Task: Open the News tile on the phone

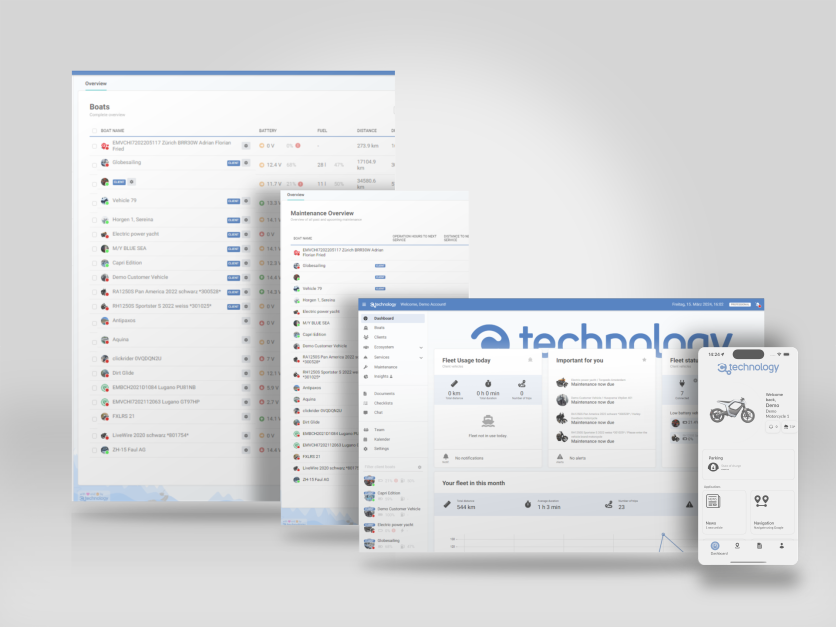Action: 724,512
